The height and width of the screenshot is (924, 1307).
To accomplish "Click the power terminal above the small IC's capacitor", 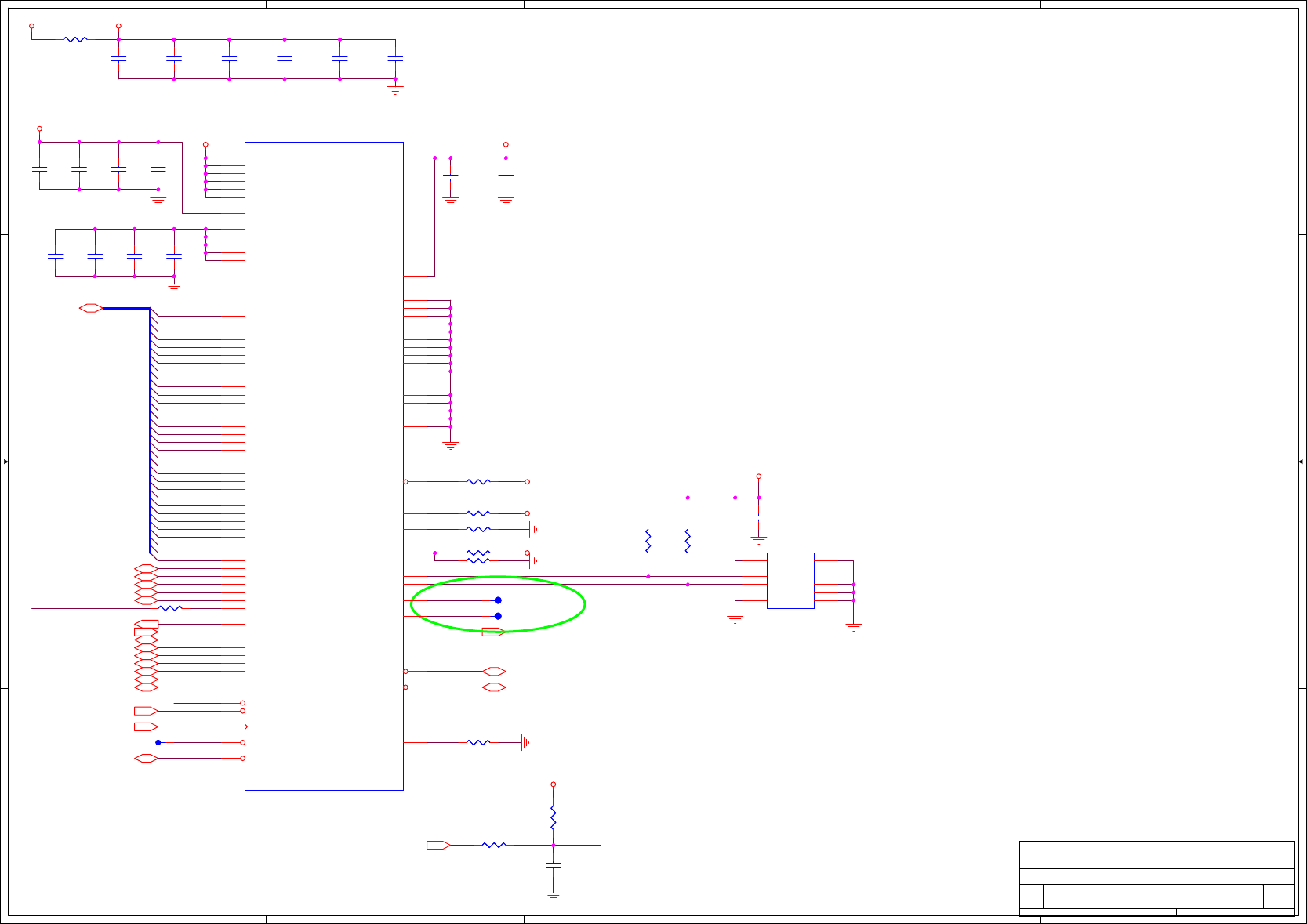I will click(758, 476).
